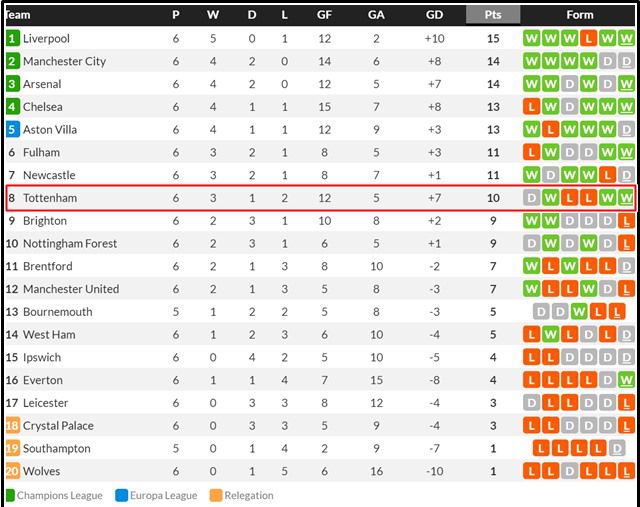This screenshot has height=507, width=640.
Task: Select the Tottenham team name
Action: (50, 198)
